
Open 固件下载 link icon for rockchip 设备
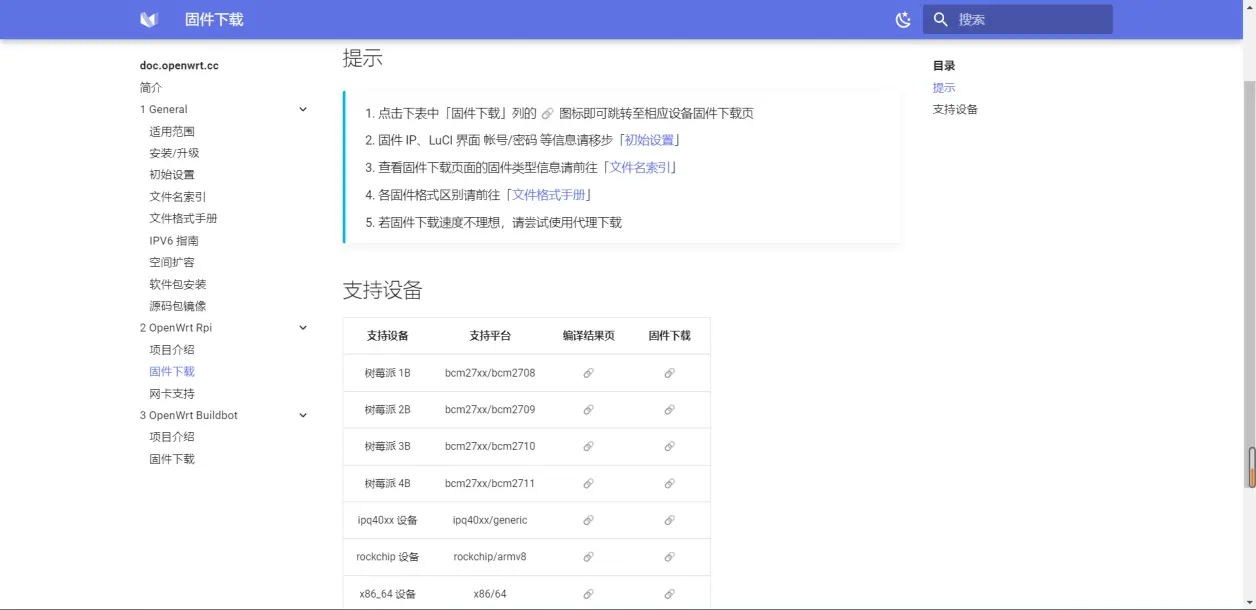coord(669,557)
